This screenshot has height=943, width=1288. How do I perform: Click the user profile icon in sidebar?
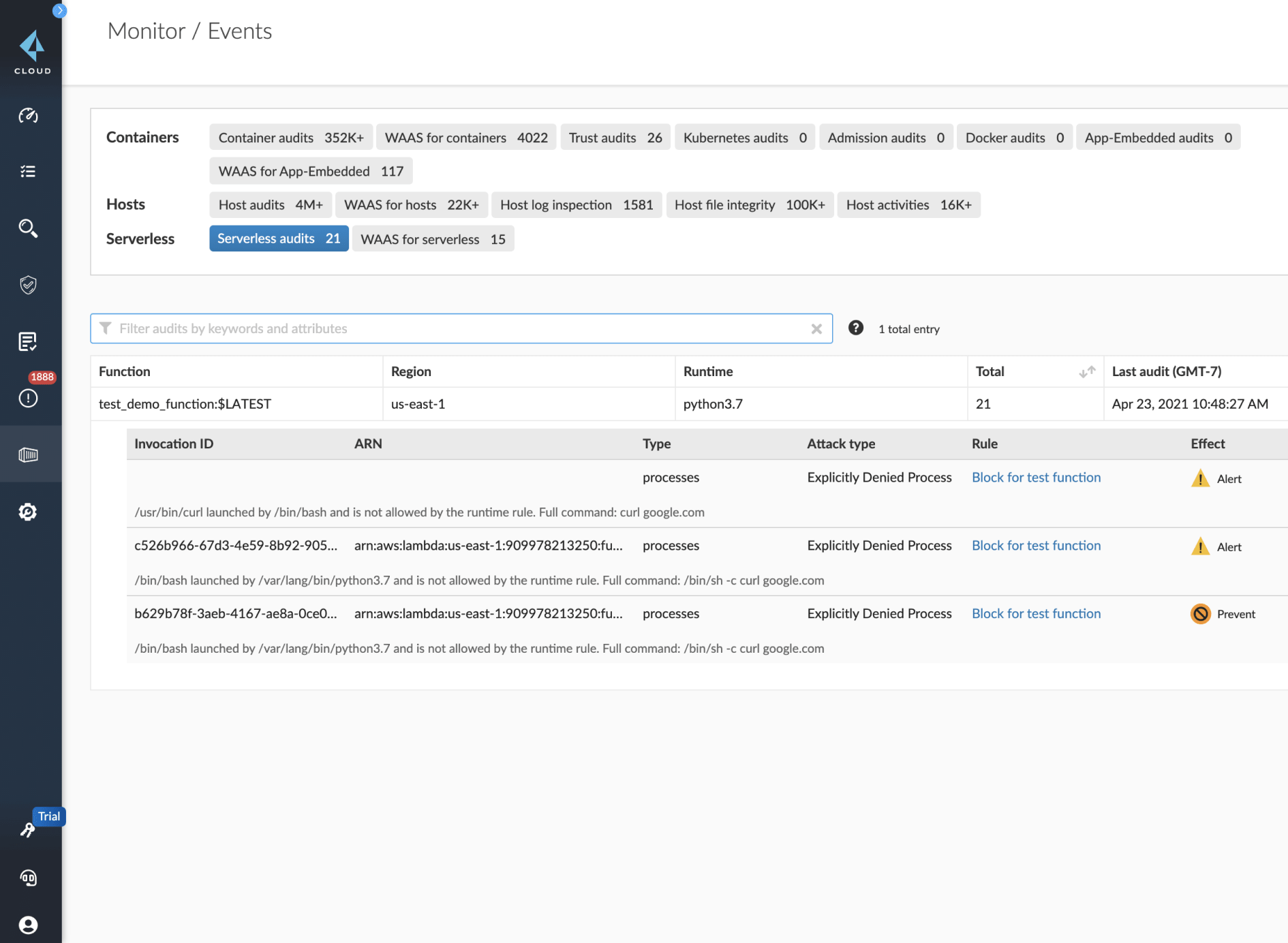[28, 925]
